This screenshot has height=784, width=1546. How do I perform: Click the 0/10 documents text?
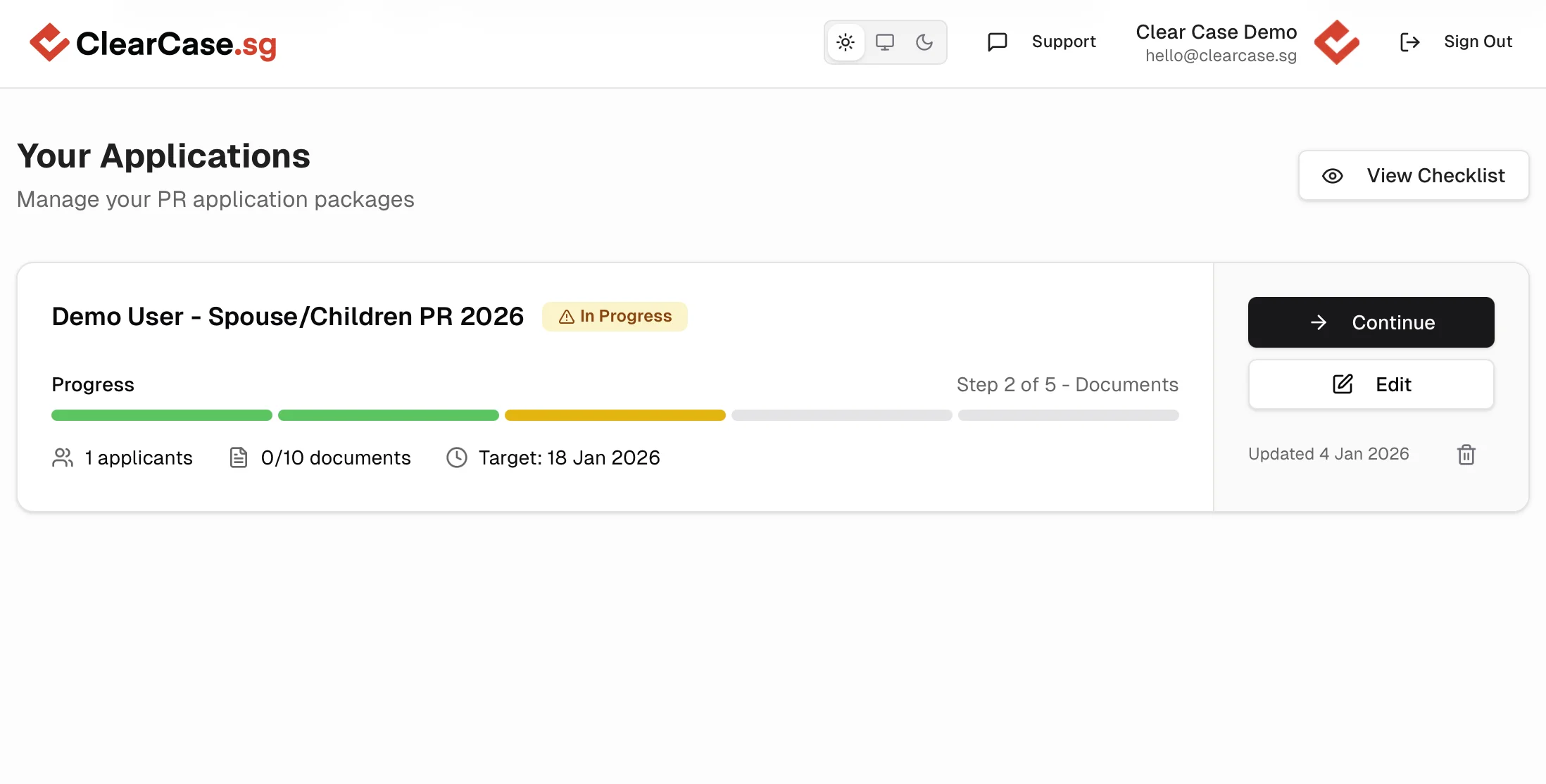336,458
